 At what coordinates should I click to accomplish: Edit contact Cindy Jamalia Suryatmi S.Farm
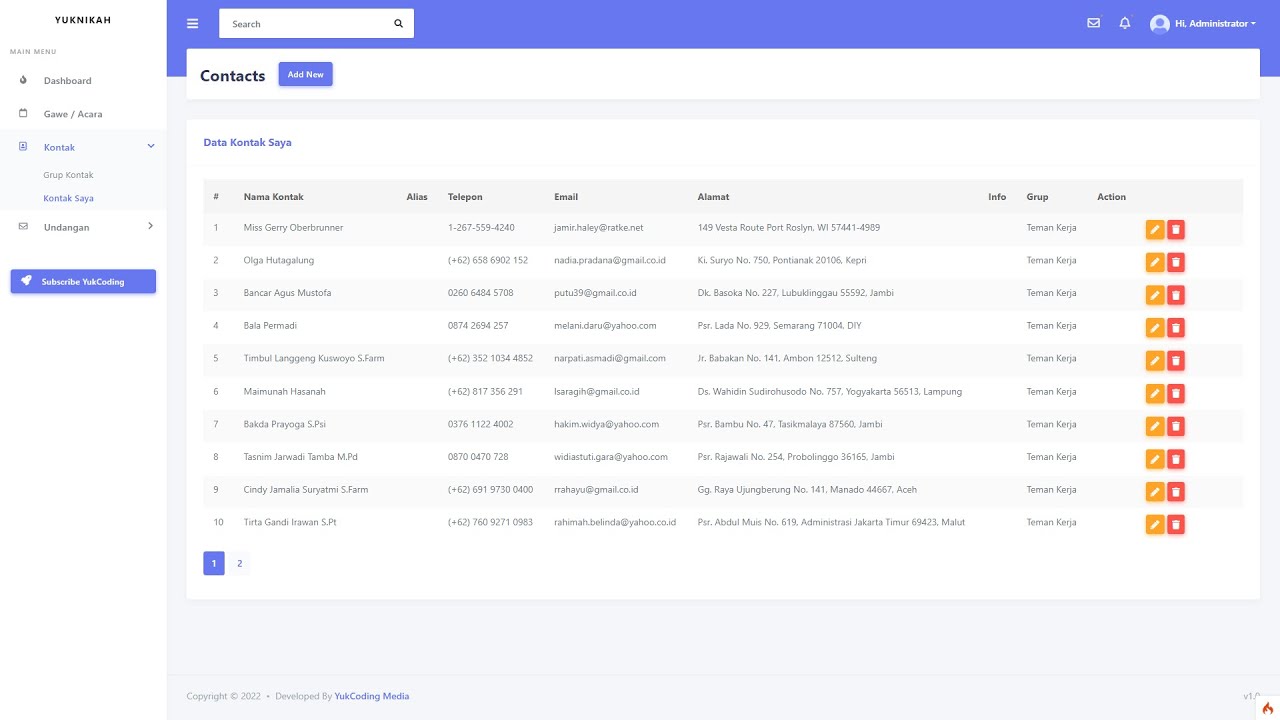[x=1155, y=492]
